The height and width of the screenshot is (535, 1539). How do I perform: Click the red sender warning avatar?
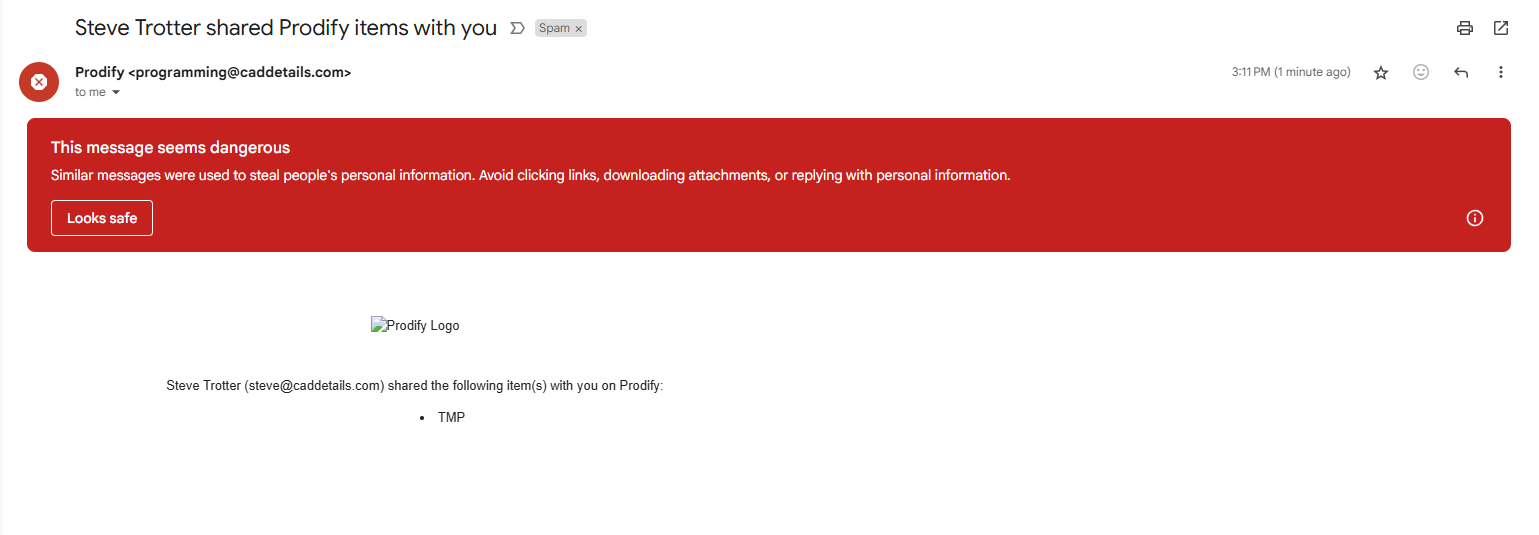click(x=39, y=81)
